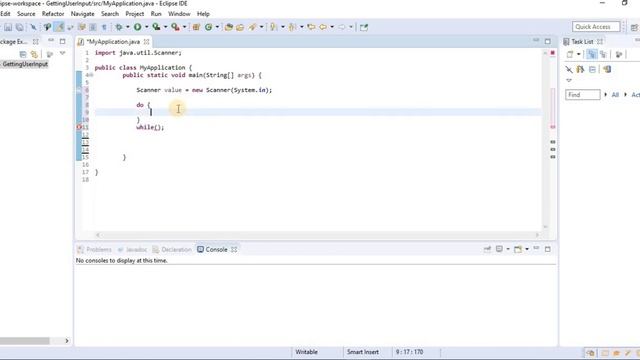Toggle Categorized presentation in Task List
This screenshot has width=640, height=360.
pos(592,54)
